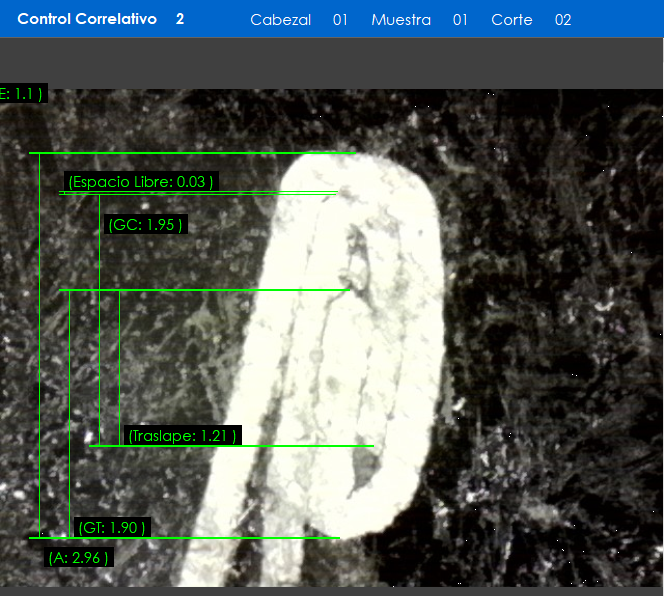The image size is (664, 596).
Task: Select the 01 value next to Cabezal
Action: pyautogui.click(x=340, y=20)
